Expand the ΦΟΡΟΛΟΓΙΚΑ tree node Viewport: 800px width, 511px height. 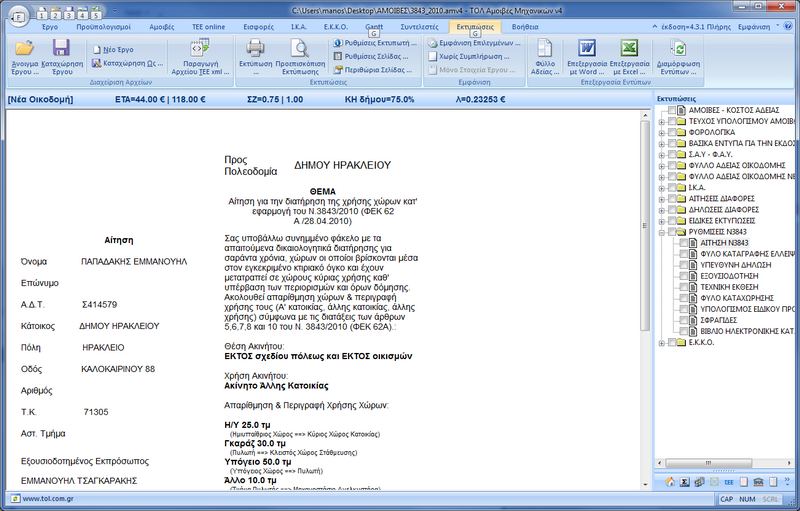pos(662,131)
